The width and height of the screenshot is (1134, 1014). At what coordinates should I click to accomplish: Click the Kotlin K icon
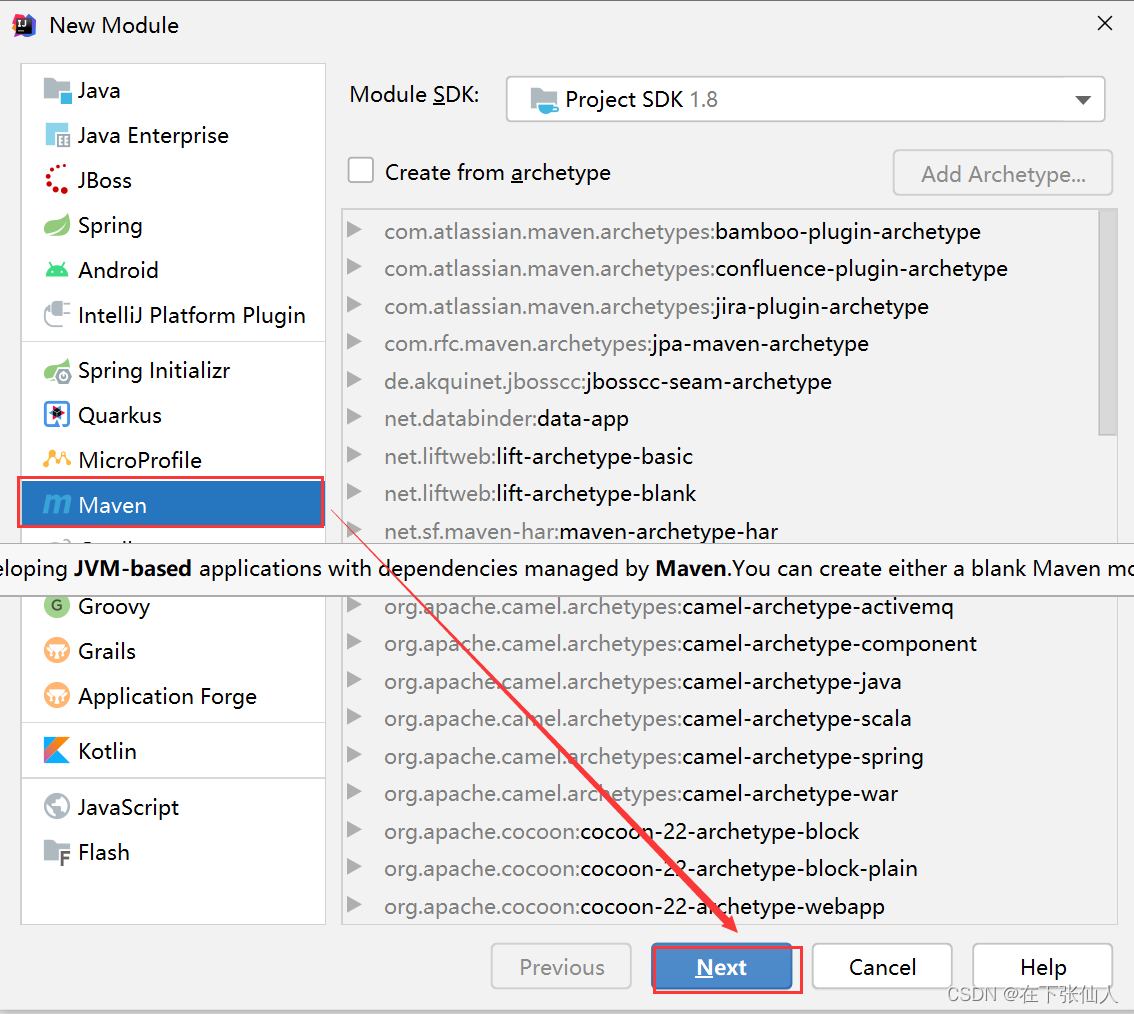tap(57, 750)
